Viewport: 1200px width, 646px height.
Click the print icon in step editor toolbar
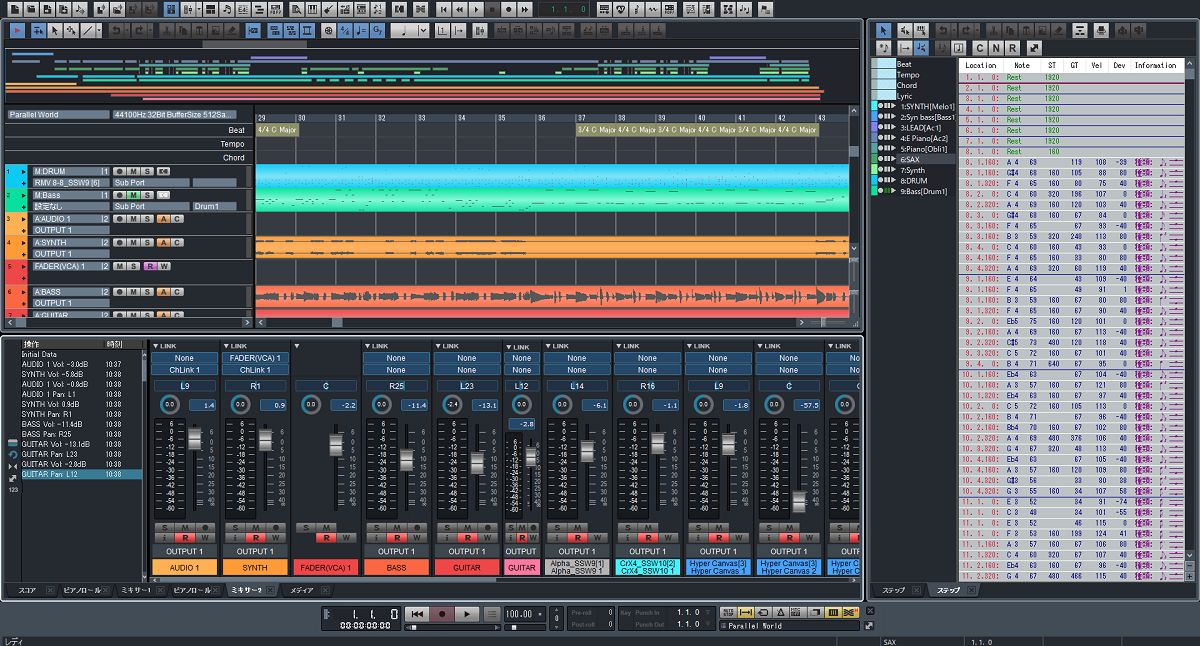point(1100,31)
